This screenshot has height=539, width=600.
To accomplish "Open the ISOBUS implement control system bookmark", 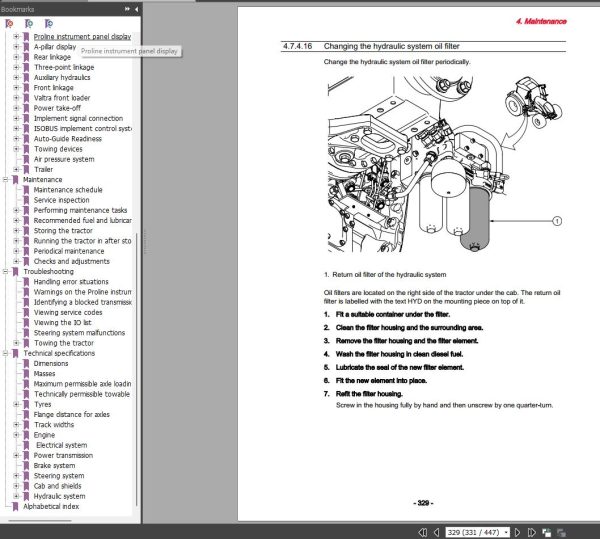I will pos(83,129).
